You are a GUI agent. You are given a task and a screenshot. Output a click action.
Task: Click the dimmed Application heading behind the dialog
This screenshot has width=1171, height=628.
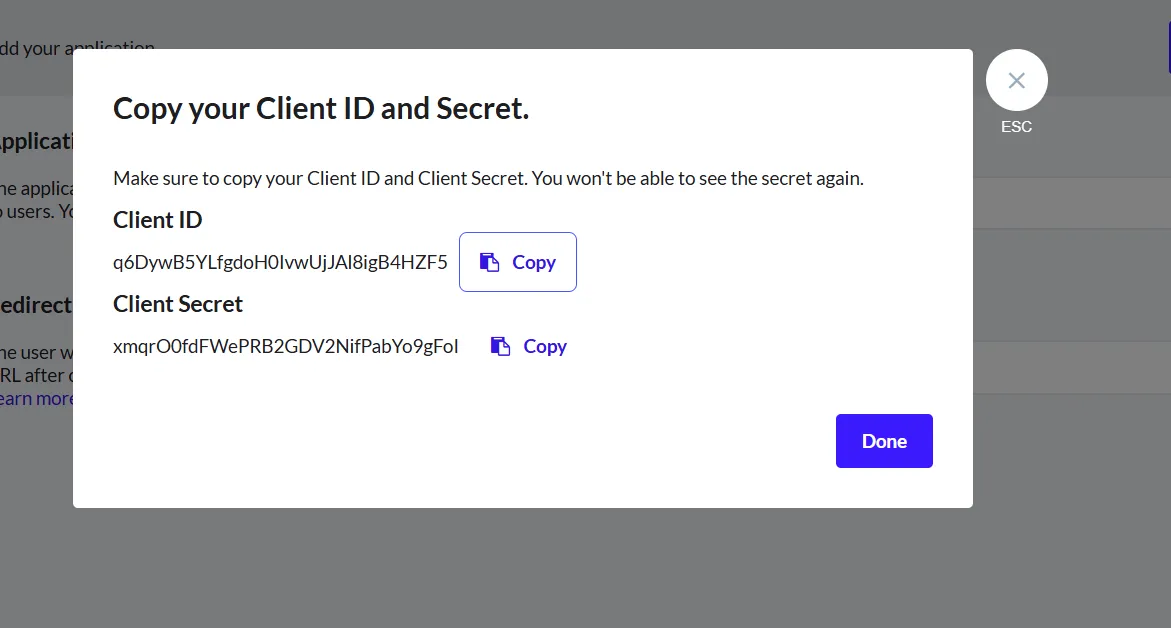coord(37,141)
